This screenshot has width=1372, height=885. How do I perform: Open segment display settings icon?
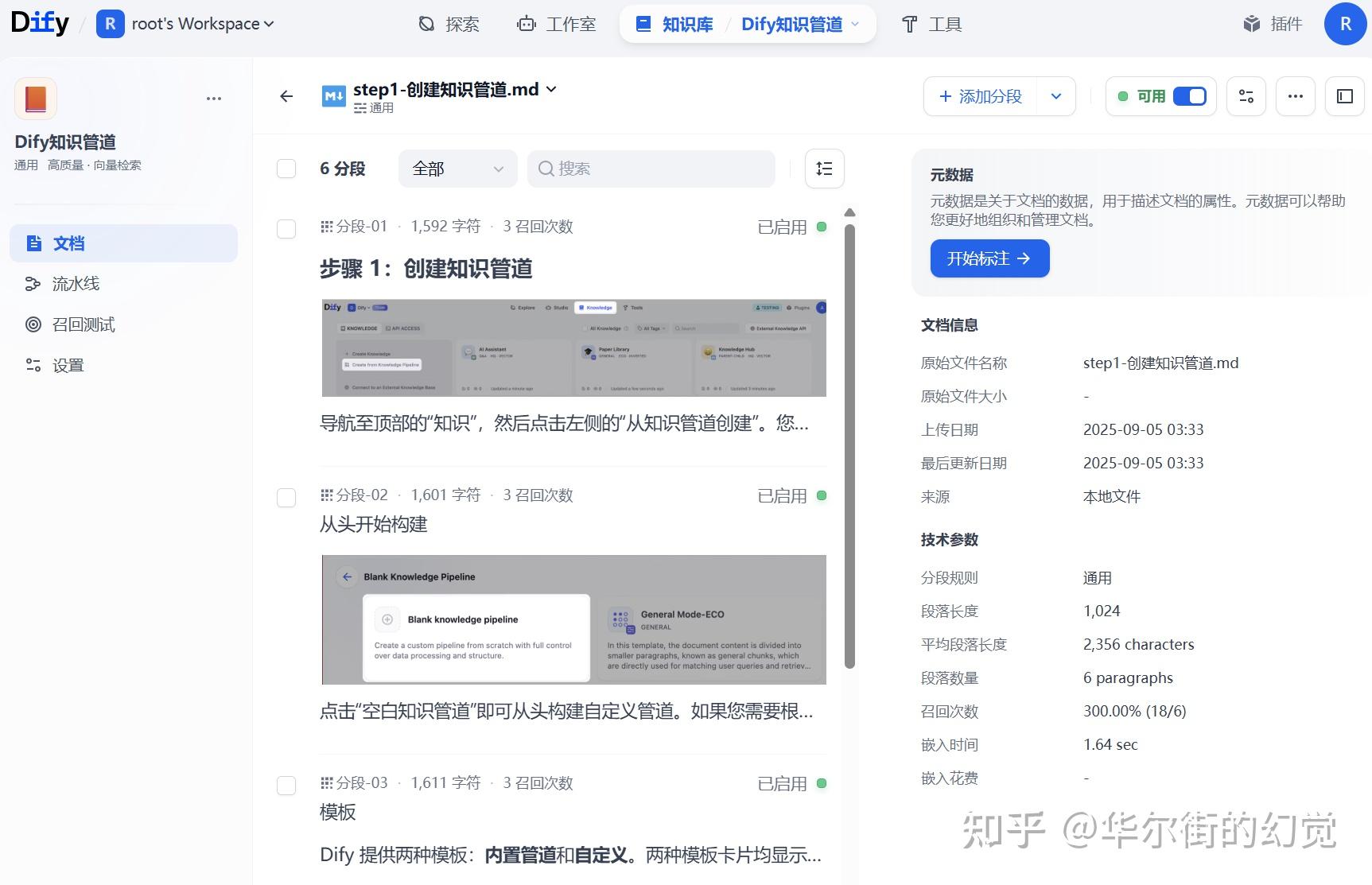[x=824, y=169]
